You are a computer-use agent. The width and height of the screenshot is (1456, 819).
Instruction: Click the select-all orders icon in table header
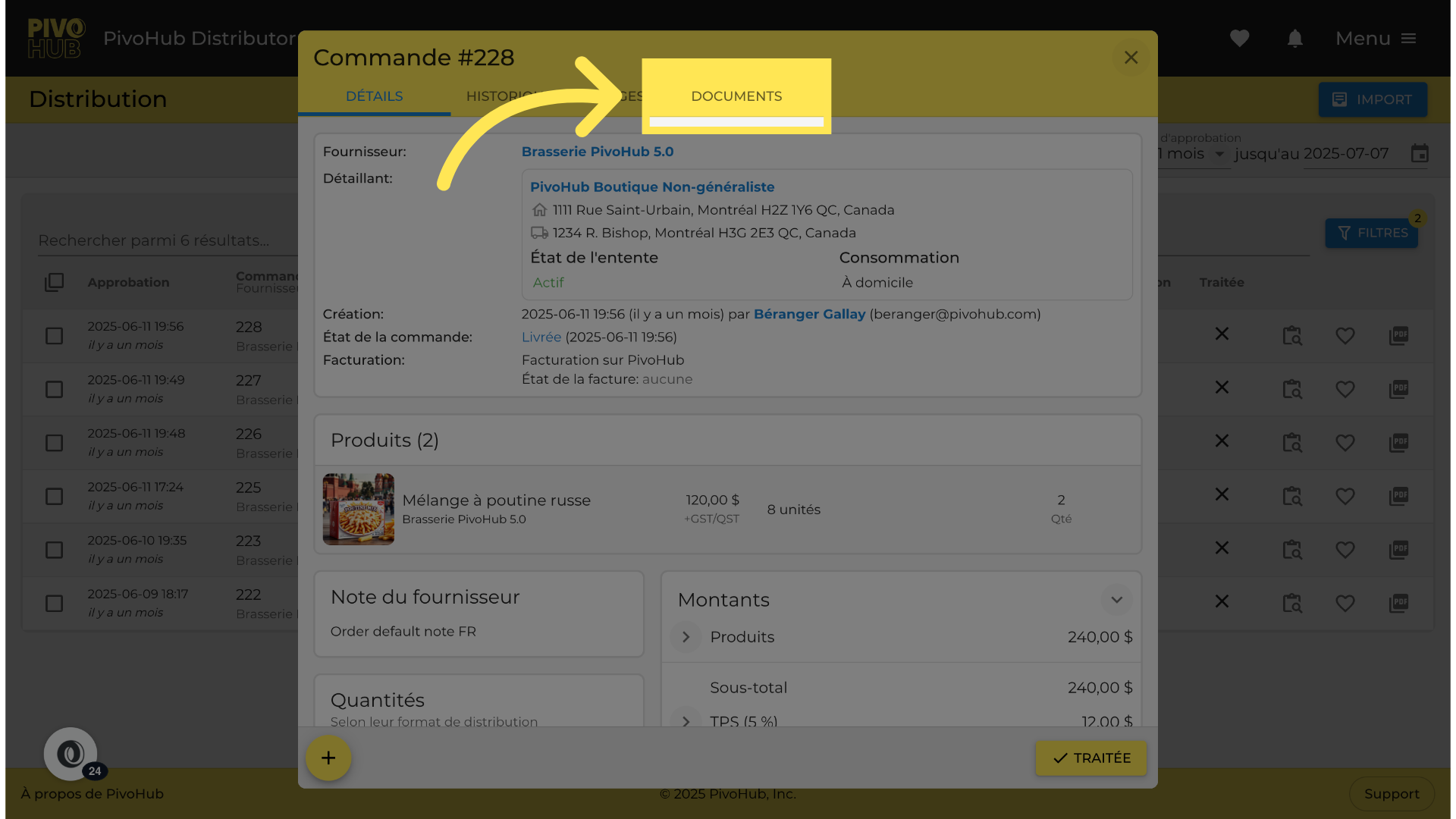54,282
